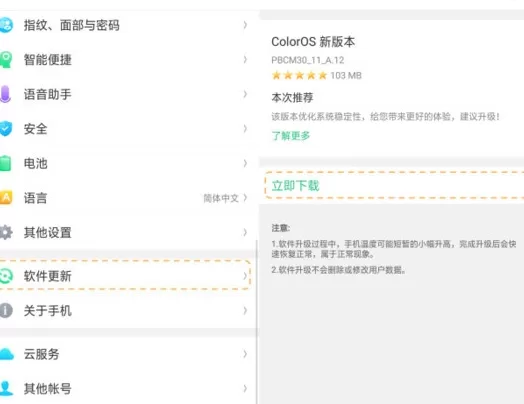Click the blue person other accounts icon
The height and width of the screenshot is (404, 524).
tap(6, 388)
